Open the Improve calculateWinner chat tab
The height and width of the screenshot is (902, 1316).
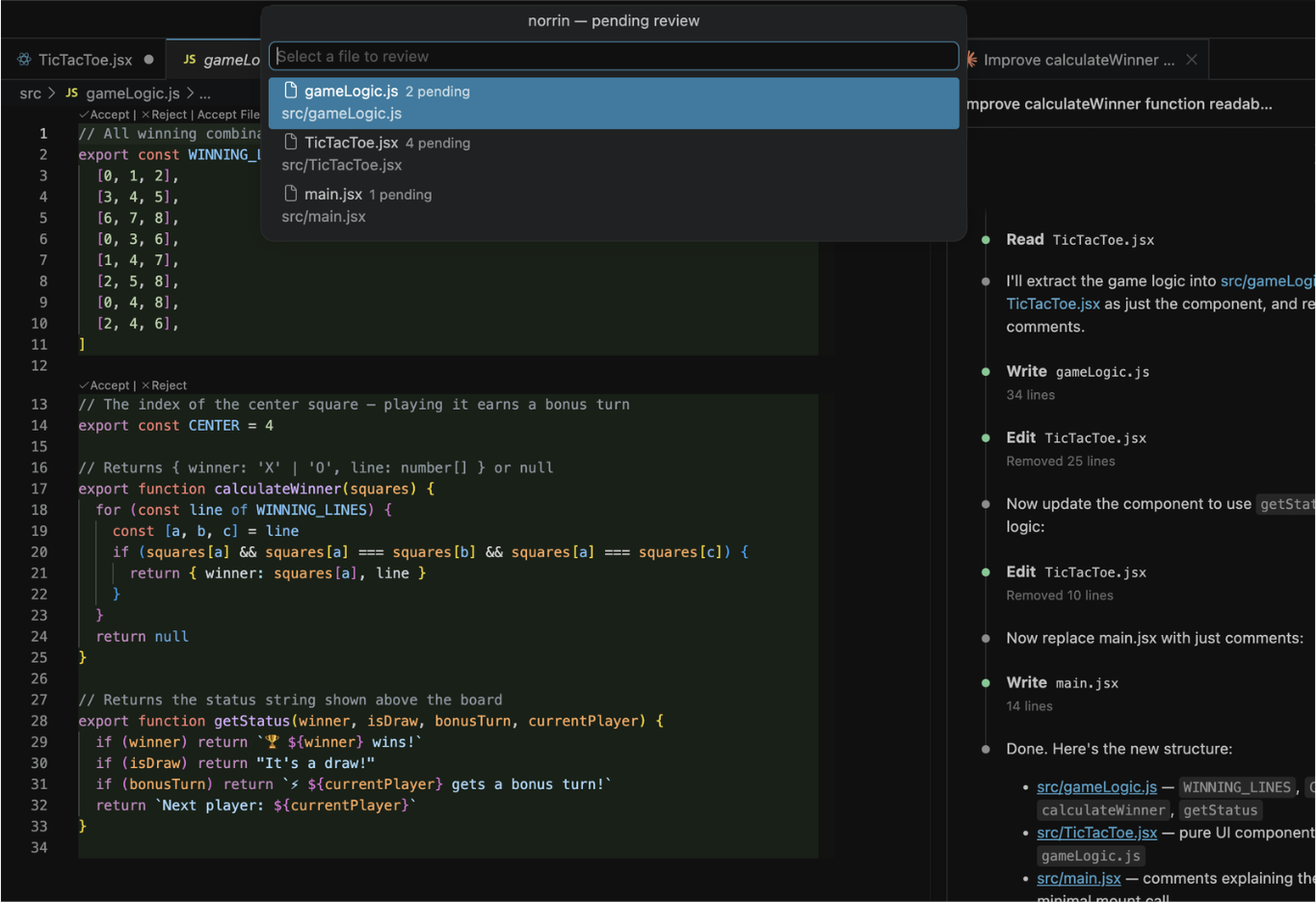pos(1078,60)
